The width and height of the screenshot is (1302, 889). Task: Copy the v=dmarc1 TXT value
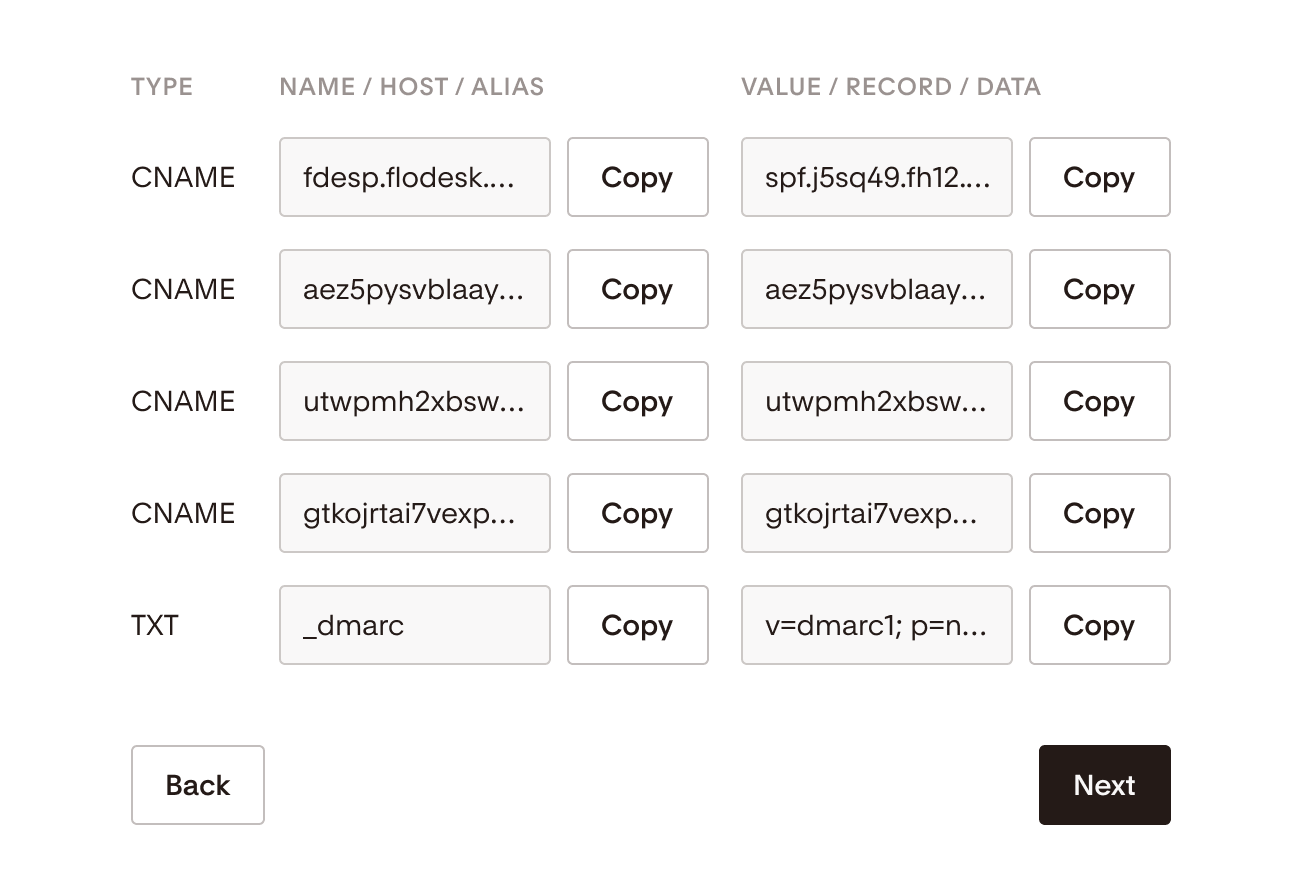point(1100,625)
